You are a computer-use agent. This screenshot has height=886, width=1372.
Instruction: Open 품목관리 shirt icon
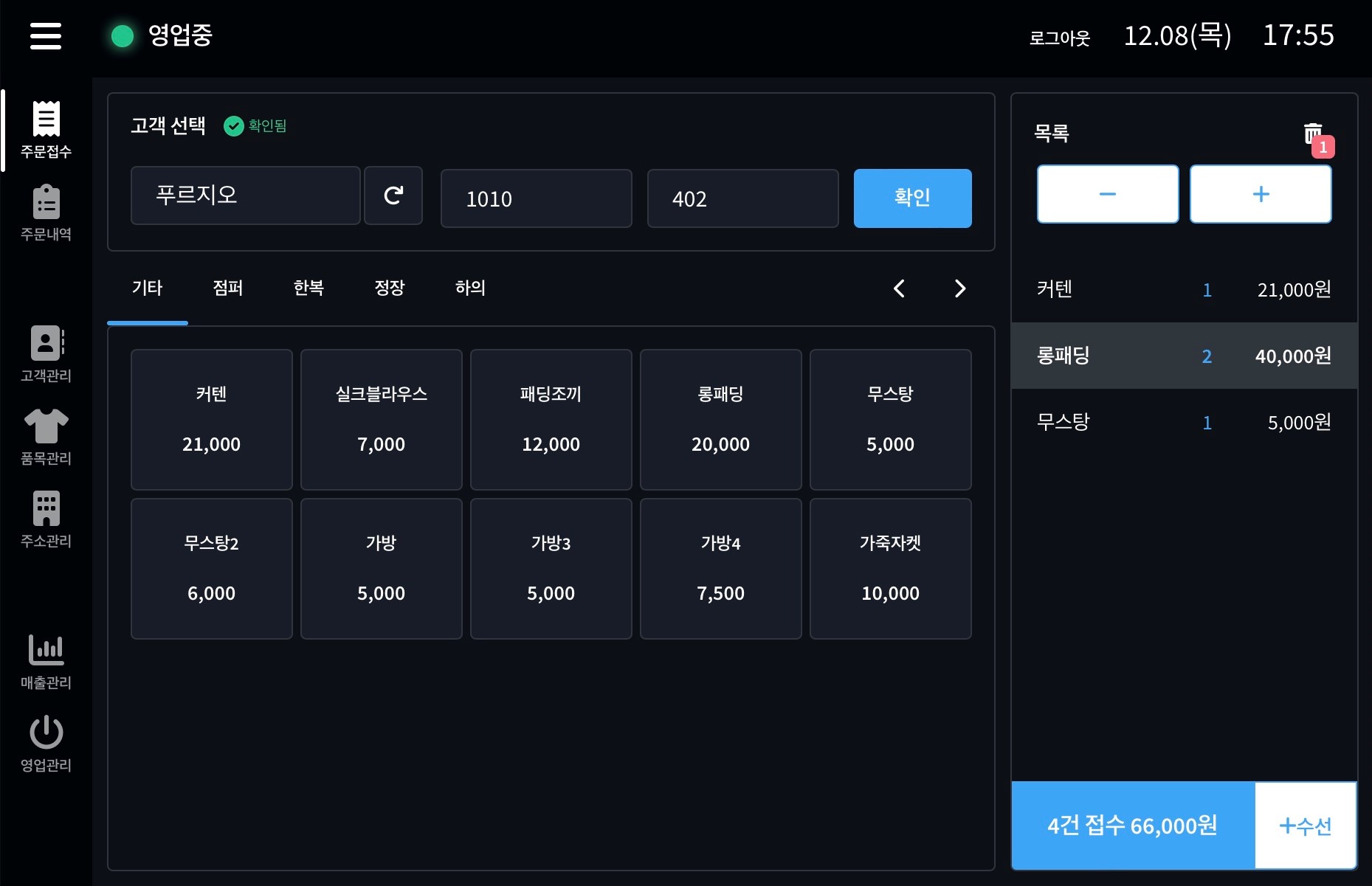[x=46, y=426]
